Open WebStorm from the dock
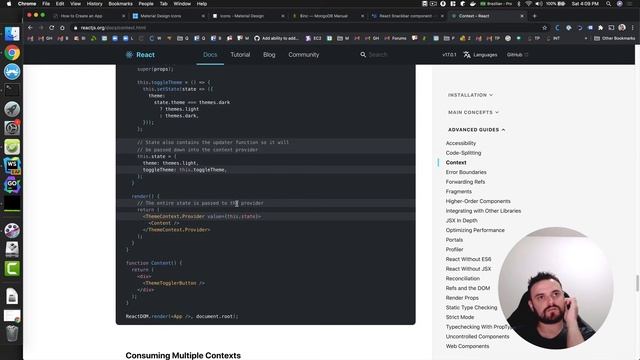This screenshot has height=360, width=640. pos(12,166)
